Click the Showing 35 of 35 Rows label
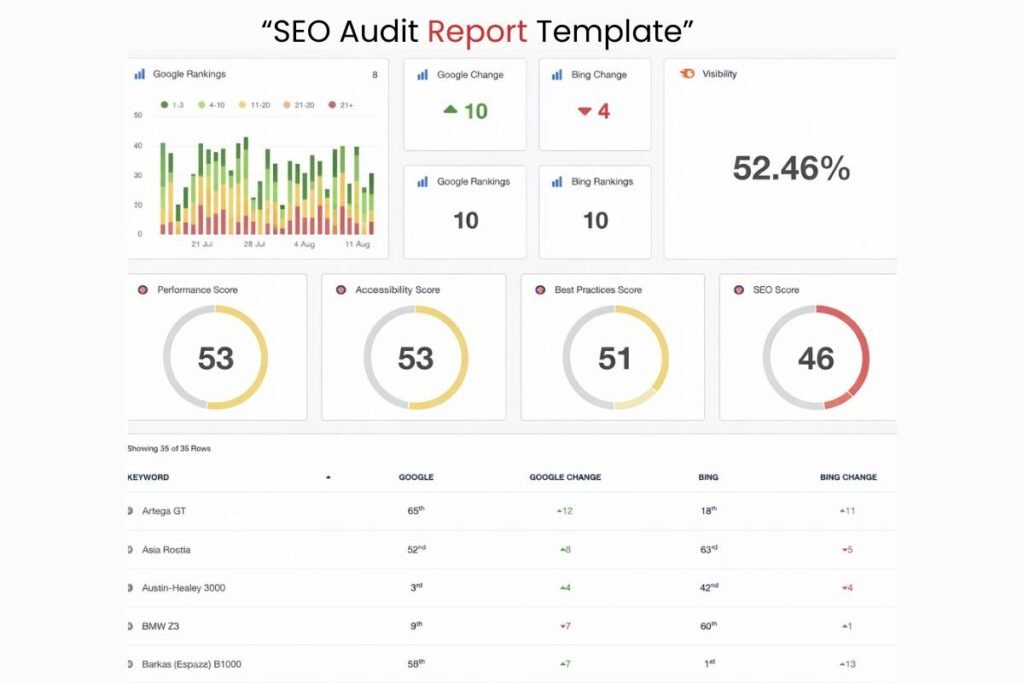 (170, 450)
